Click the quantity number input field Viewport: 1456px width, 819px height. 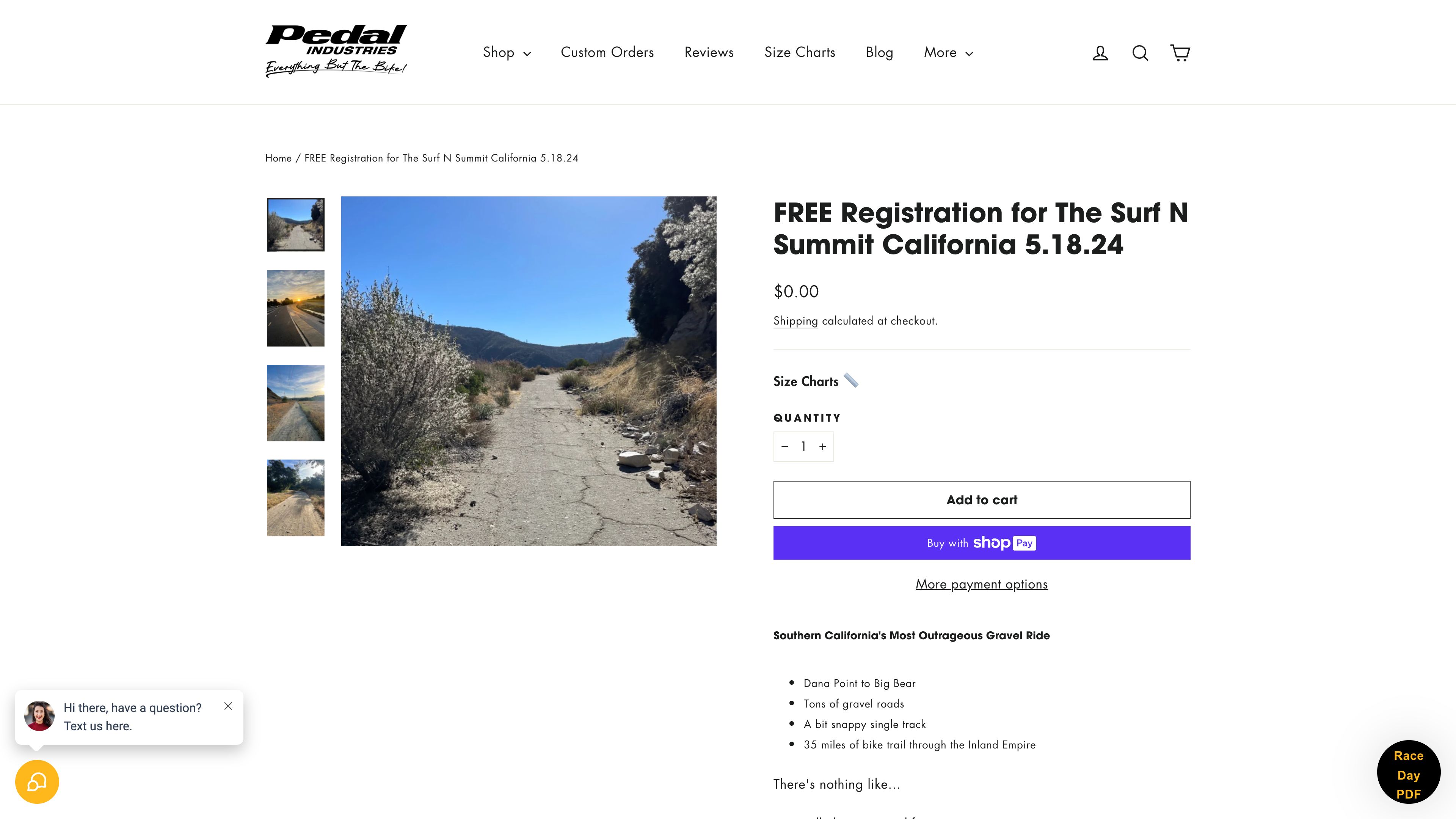pyautogui.click(x=803, y=447)
